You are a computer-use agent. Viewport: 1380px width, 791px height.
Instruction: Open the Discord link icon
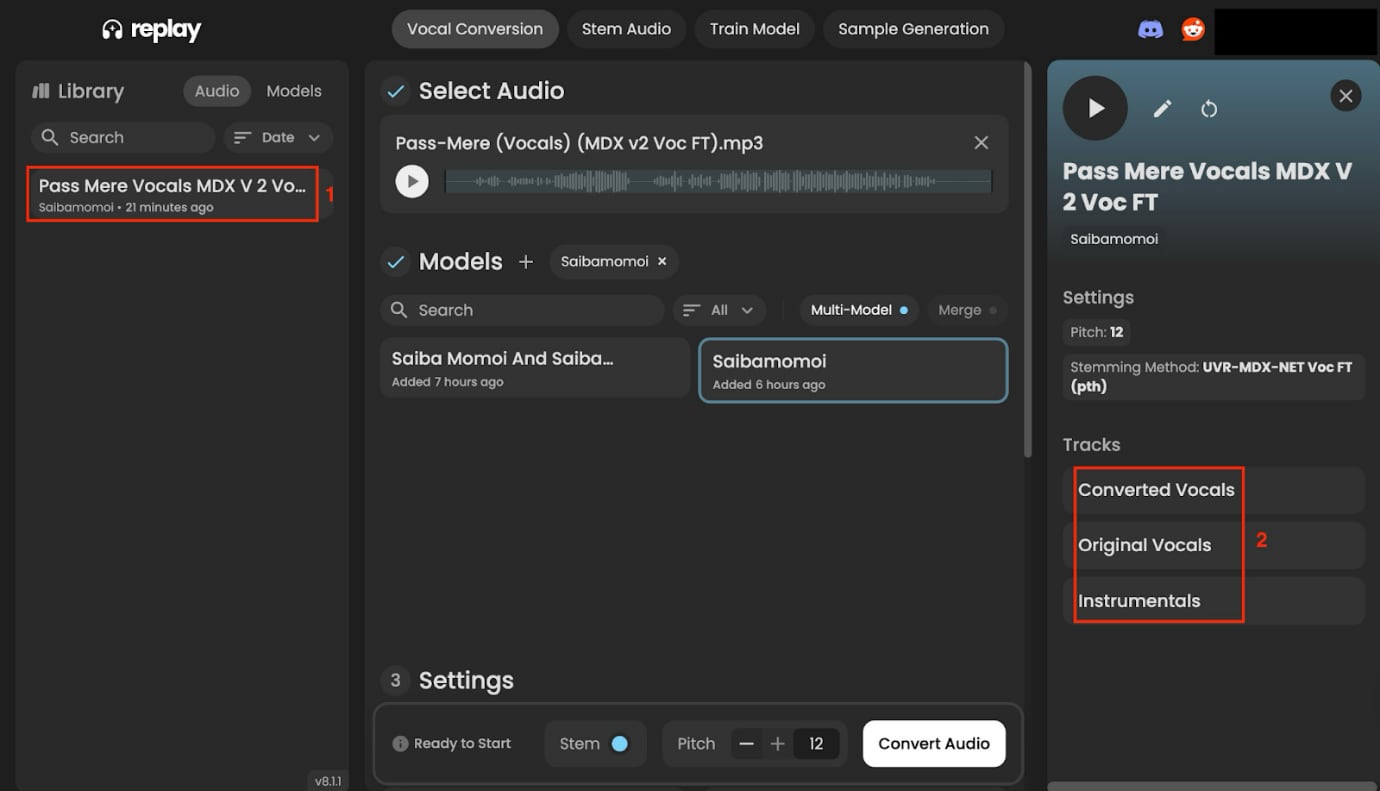(x=1150, y=29)
